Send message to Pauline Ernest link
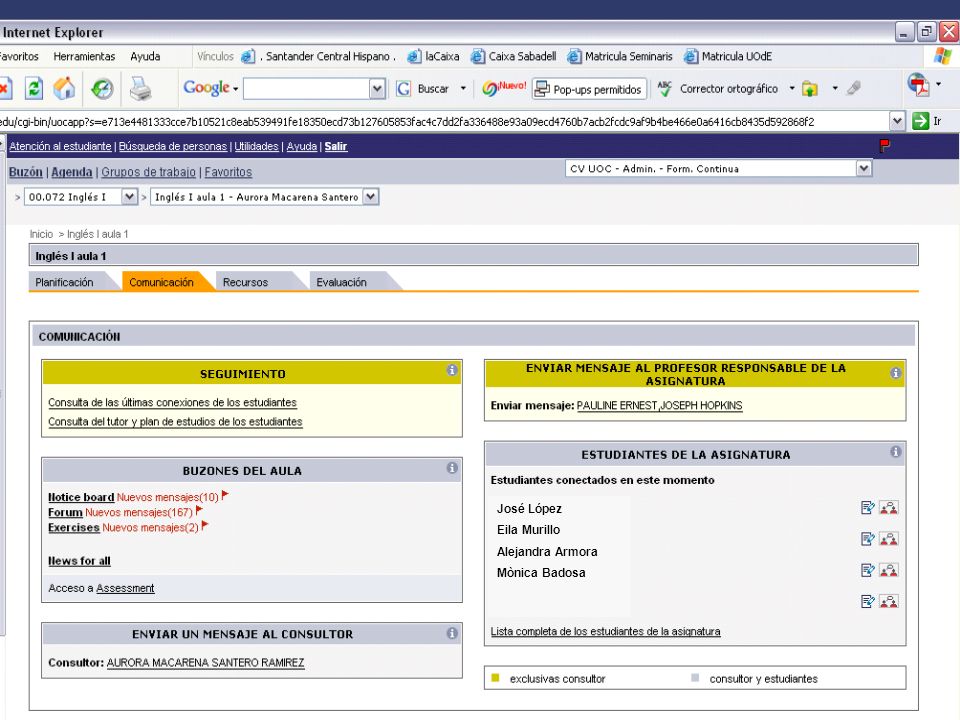 pyautogui.click(x=617, y=405)
